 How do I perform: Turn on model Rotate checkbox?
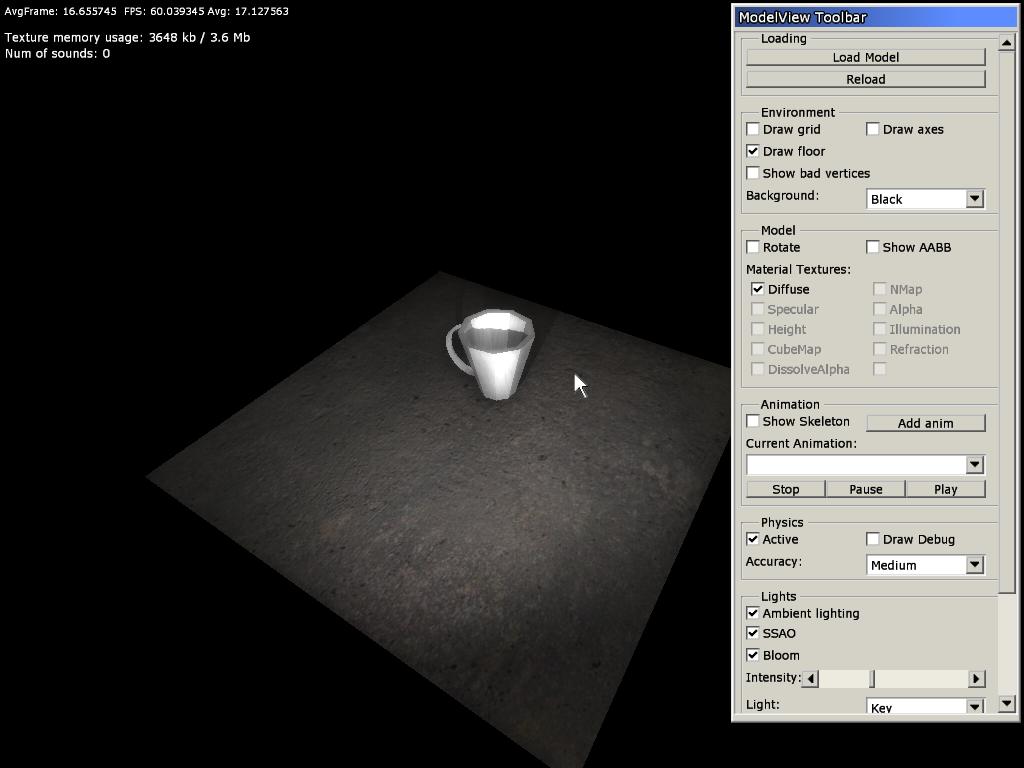753,247
